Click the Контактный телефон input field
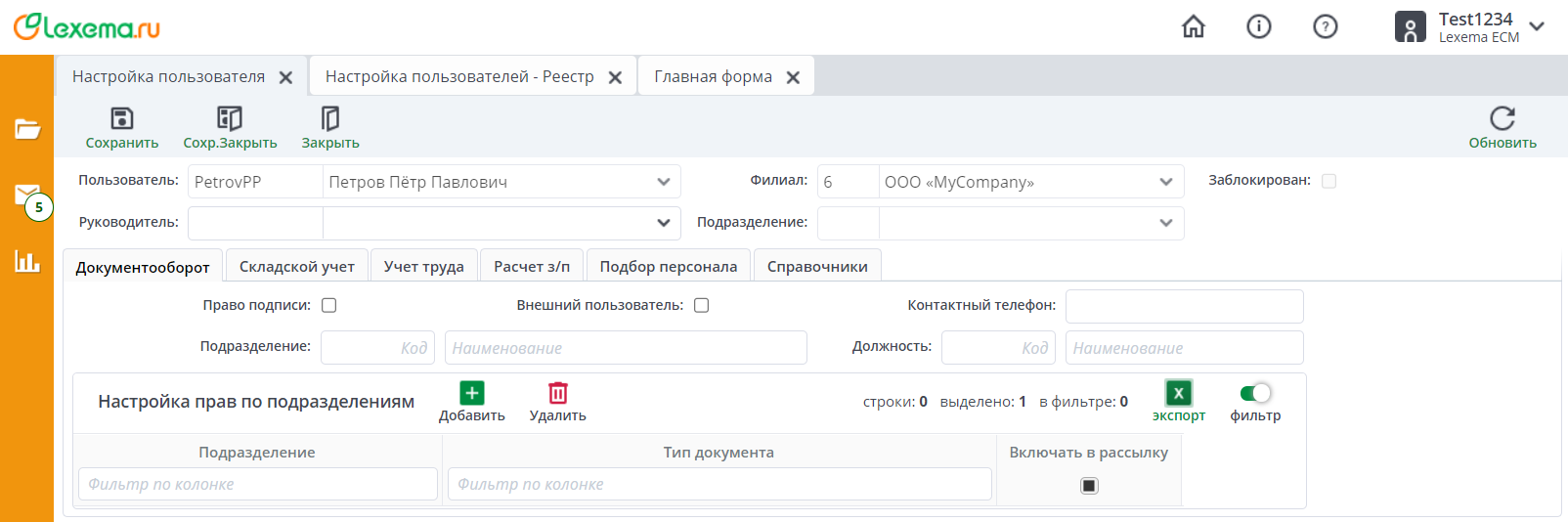 point(1184,306)
